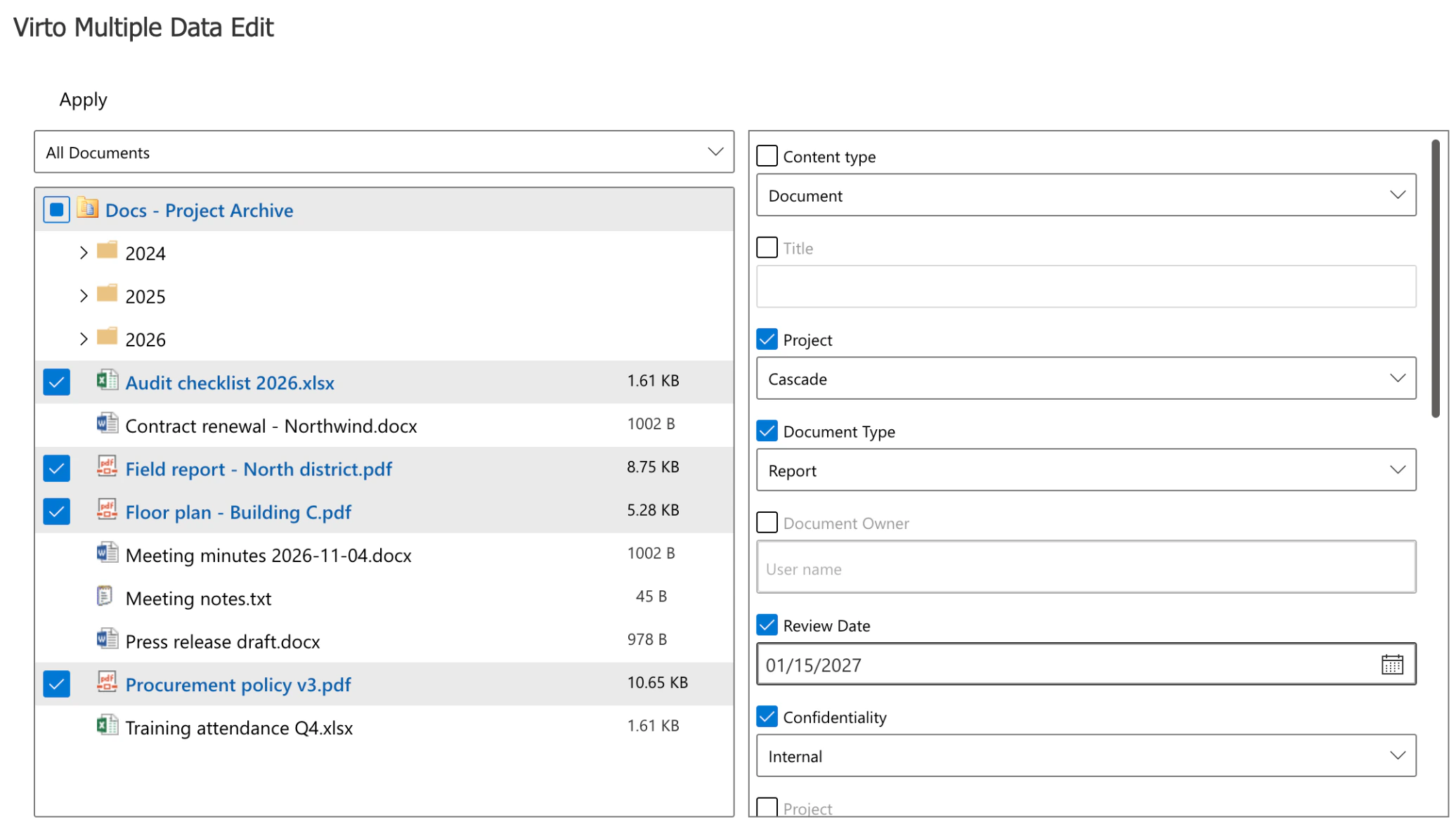Select the Training attendance Q4.xlsx row
Viewport: 1456px width, 822px height.
[384, 727]
